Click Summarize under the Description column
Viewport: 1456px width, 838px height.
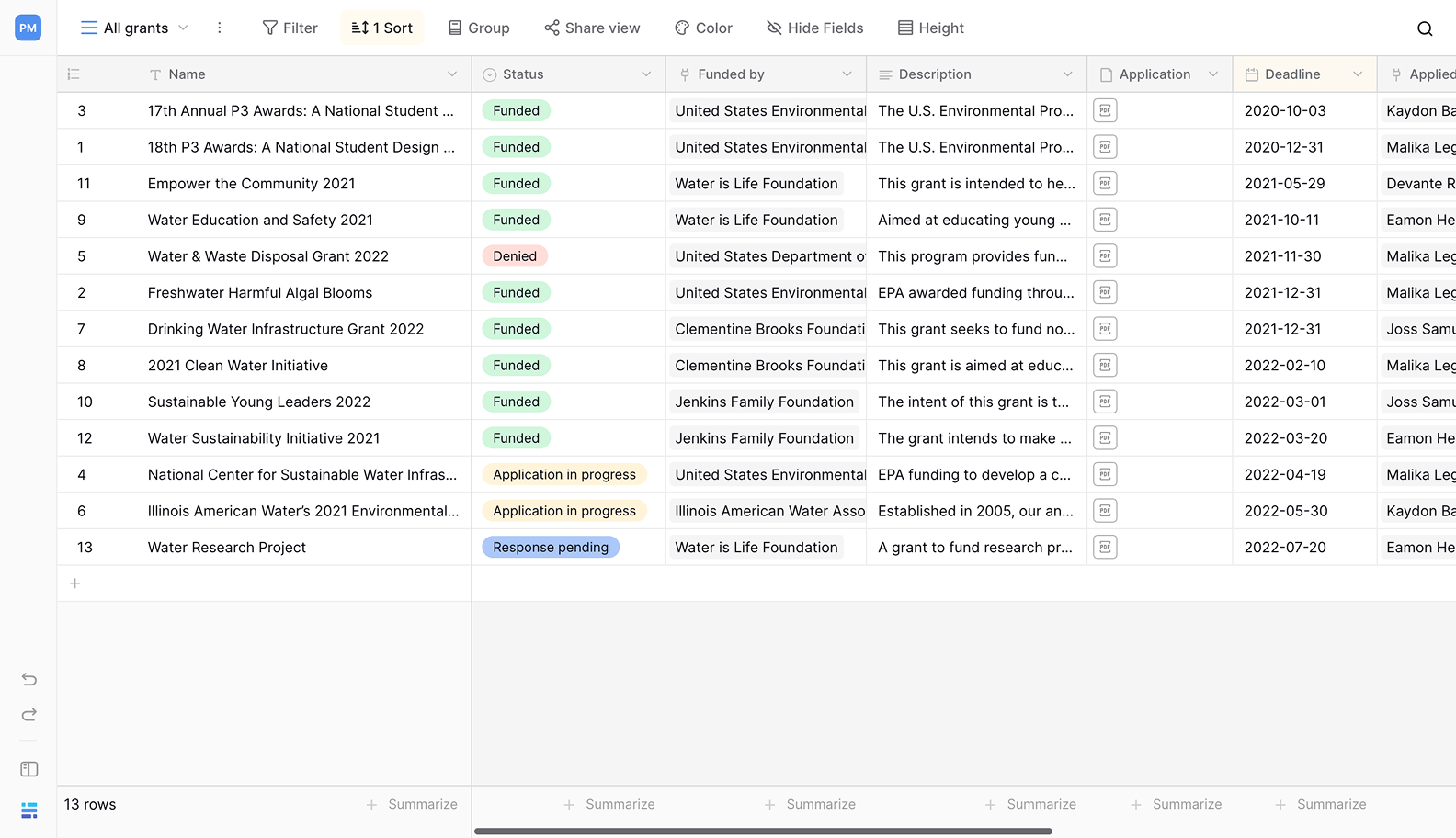click(1030, 804)
